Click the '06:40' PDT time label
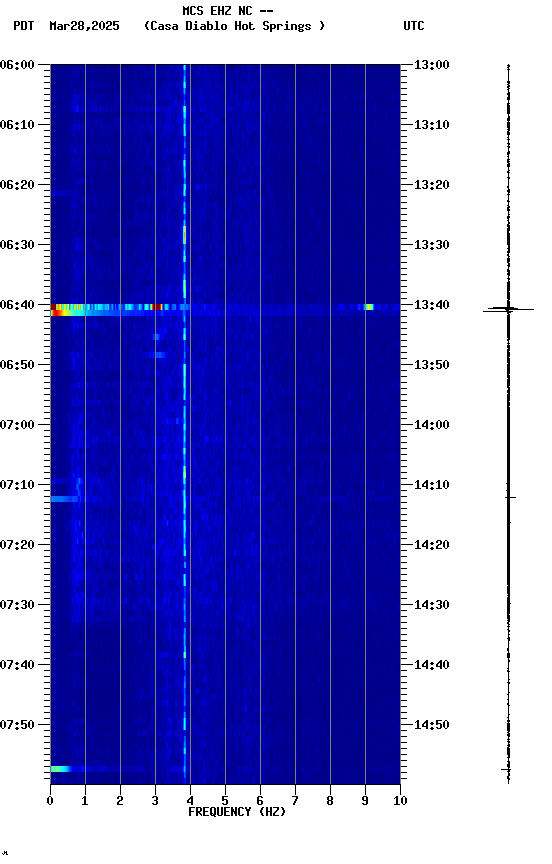The height and width of the screenshot is (864, 552). (17, 305)
